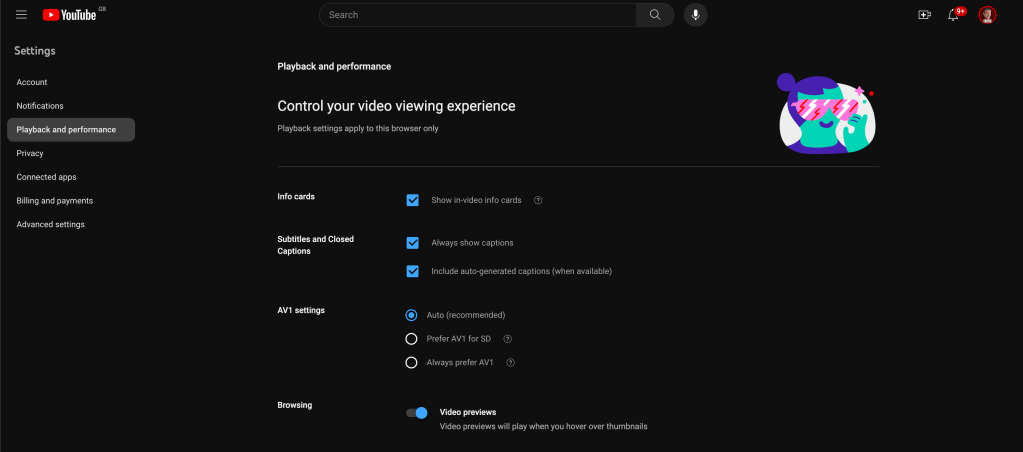
Task: Open the notifications bell
Action: coord(954,14)
